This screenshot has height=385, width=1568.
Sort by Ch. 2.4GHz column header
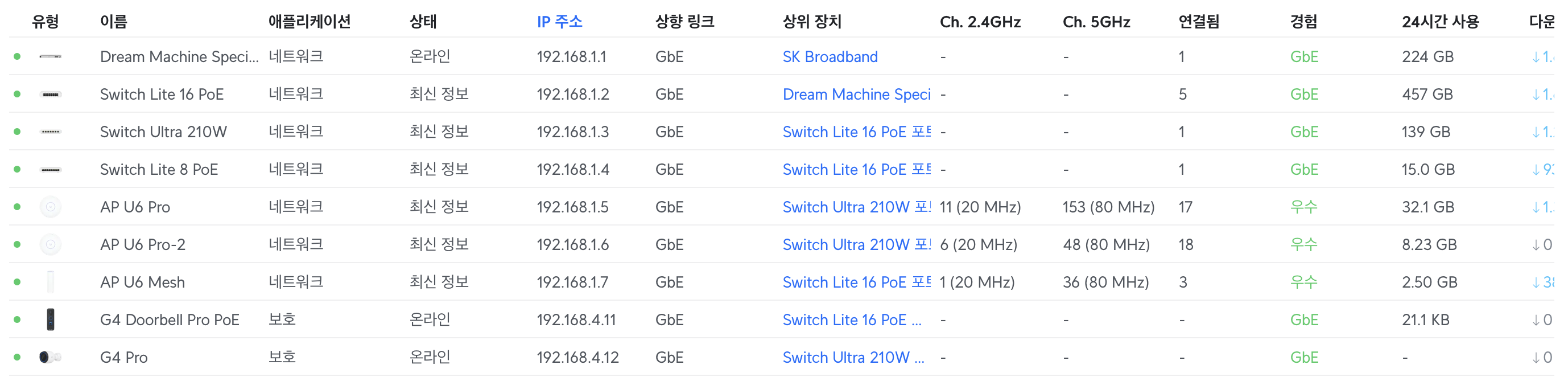pyautogui.click(x=980, y=22)
